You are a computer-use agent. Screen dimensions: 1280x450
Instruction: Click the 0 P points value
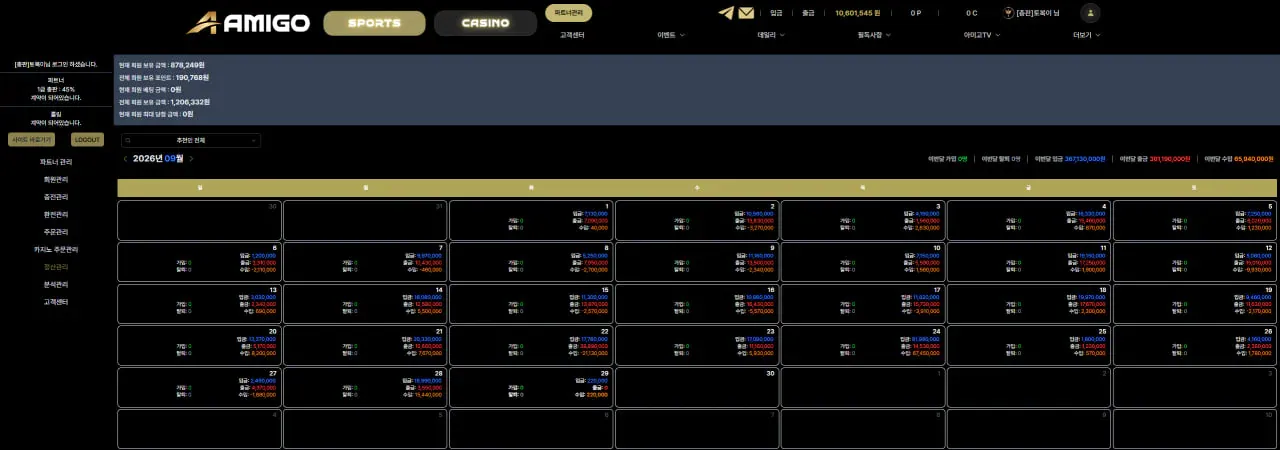(x=916, y=13)
